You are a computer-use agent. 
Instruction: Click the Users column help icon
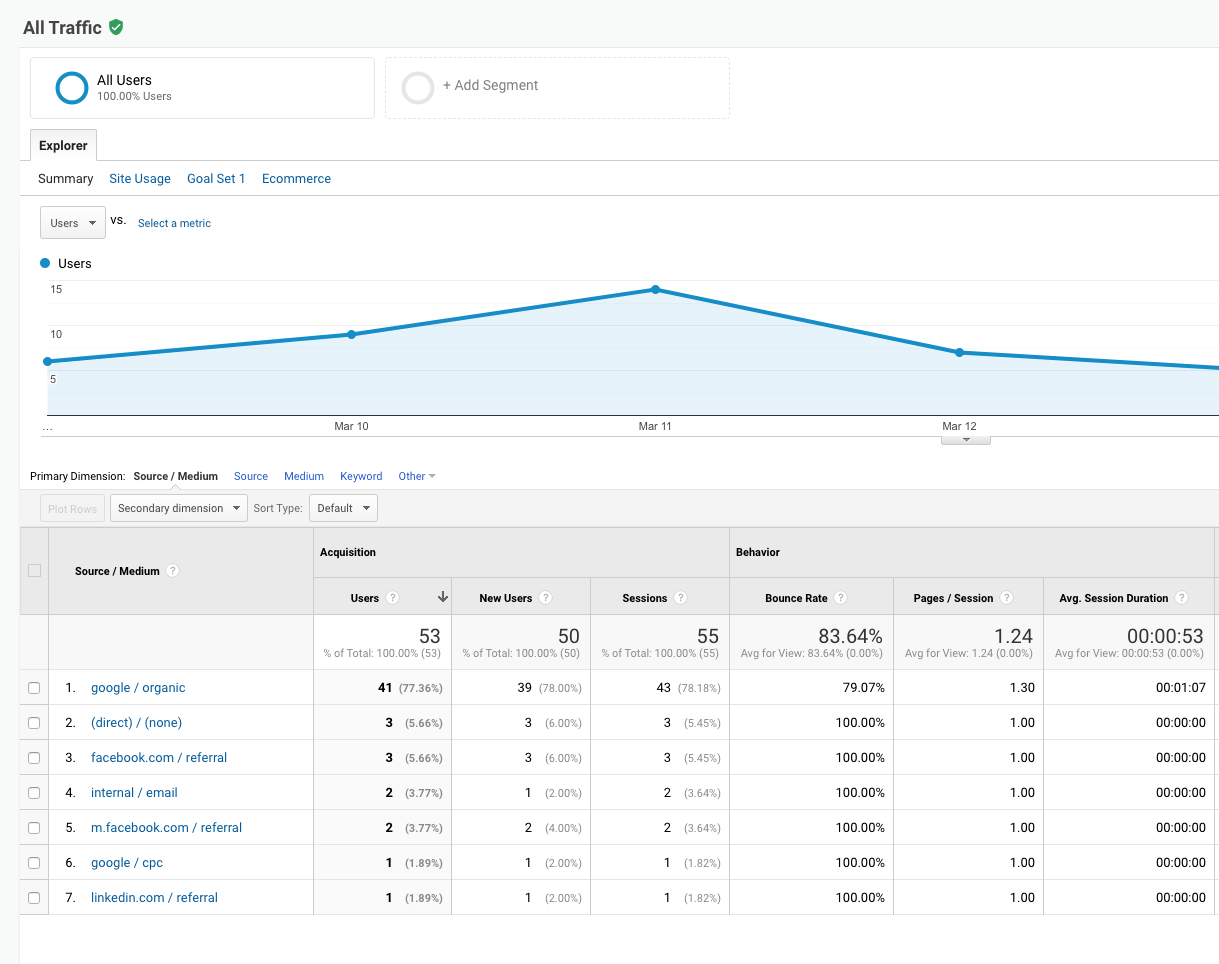[393, 597]
